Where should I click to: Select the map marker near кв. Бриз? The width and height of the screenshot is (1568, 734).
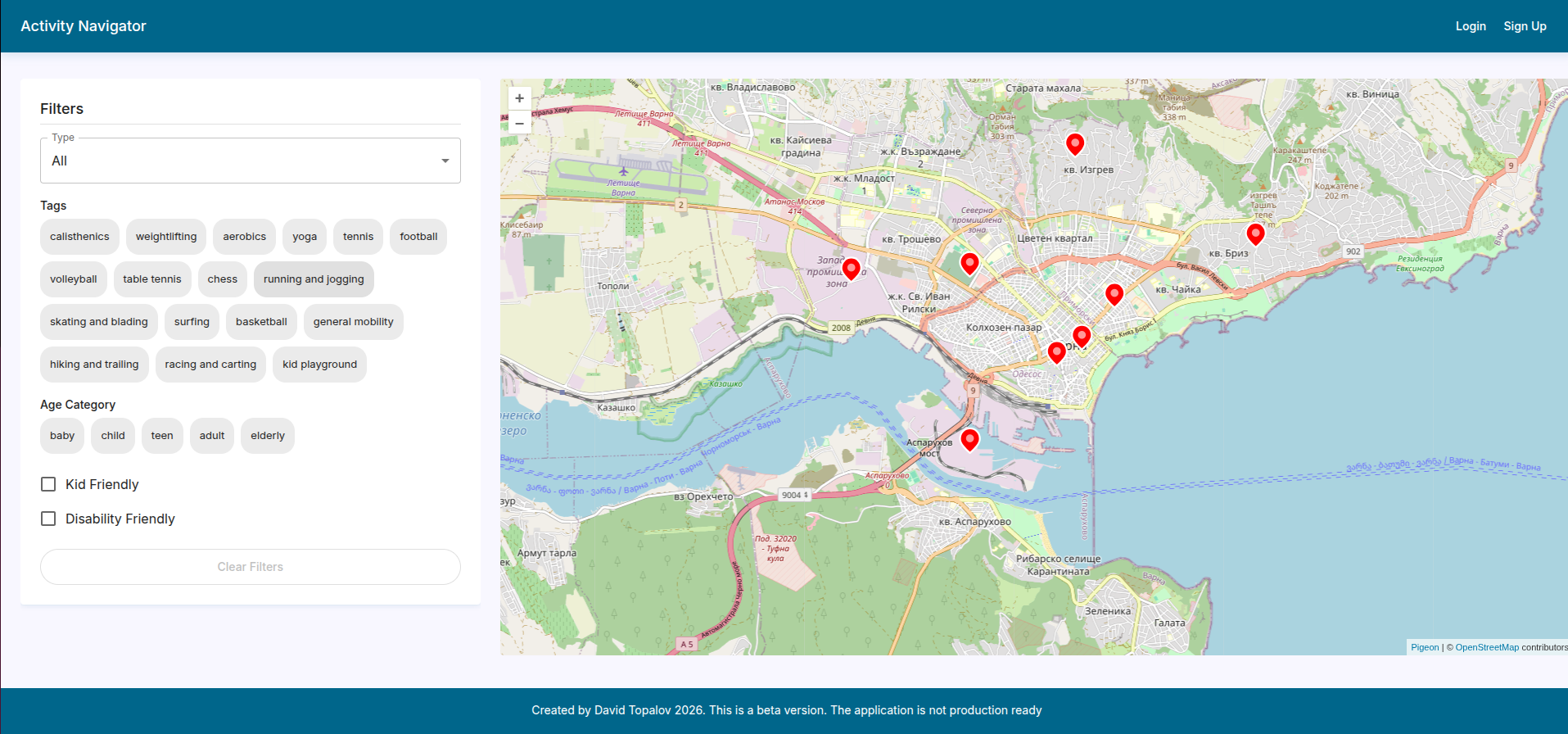(1254, 234)
